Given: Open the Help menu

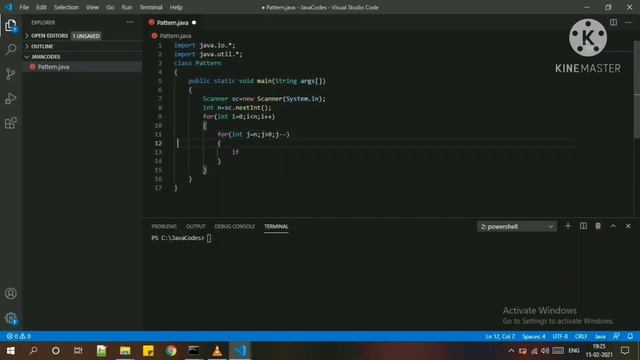Looking at the screenshot, I should coord(176,7).
